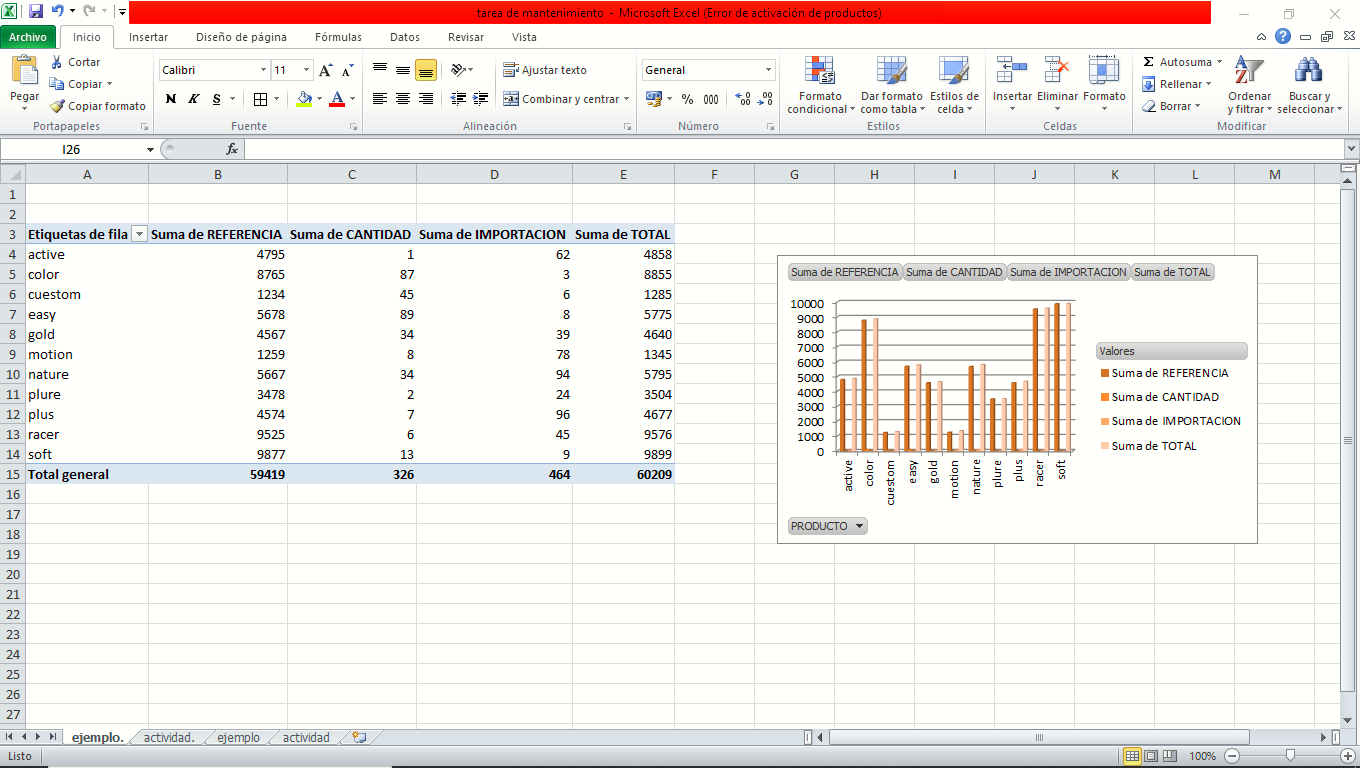Open the font name Calibri dropdown
This screenshot has height=768, width=1360.
tap(264, 70)
